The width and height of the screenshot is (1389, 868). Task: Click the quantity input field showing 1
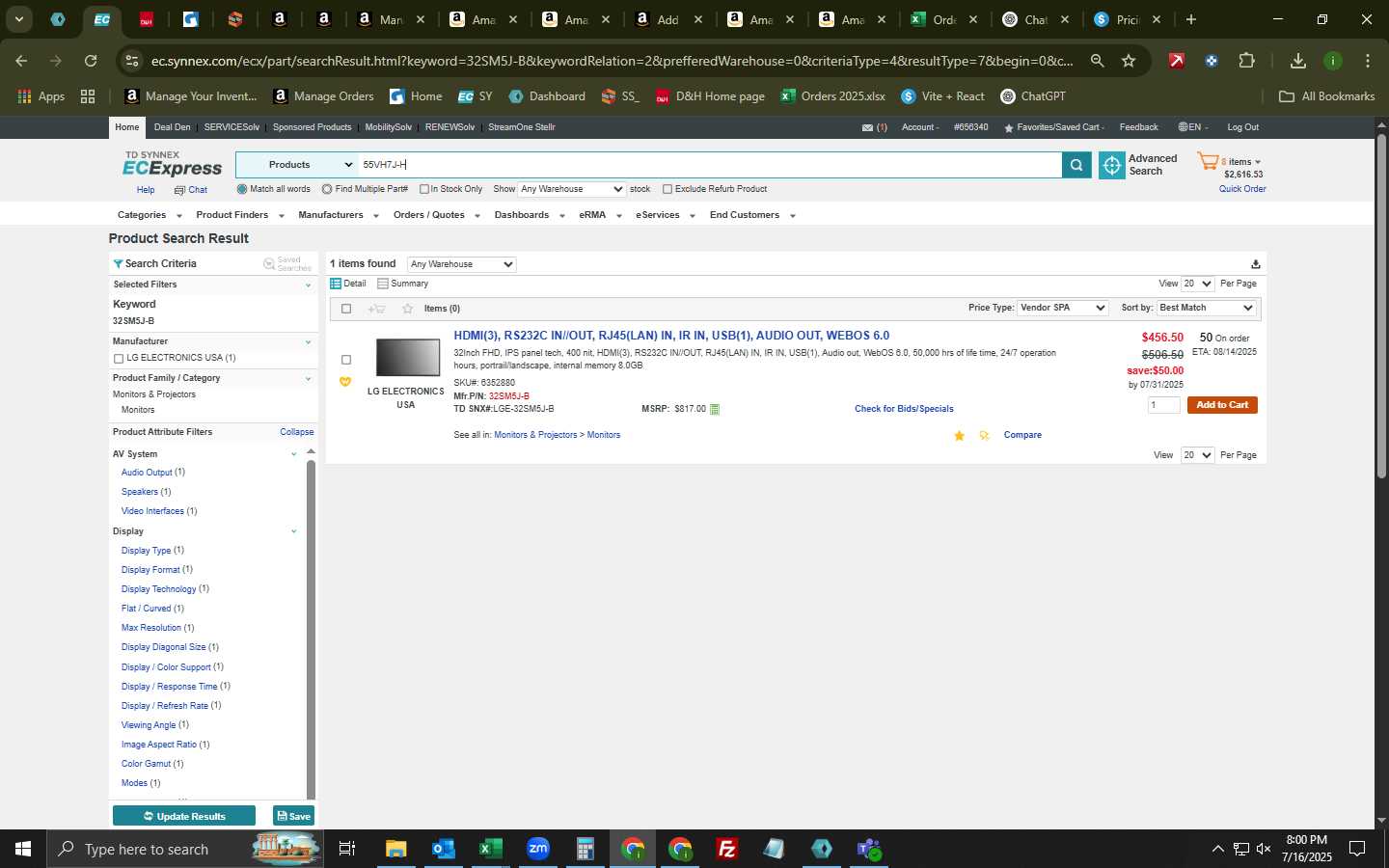1164,405
